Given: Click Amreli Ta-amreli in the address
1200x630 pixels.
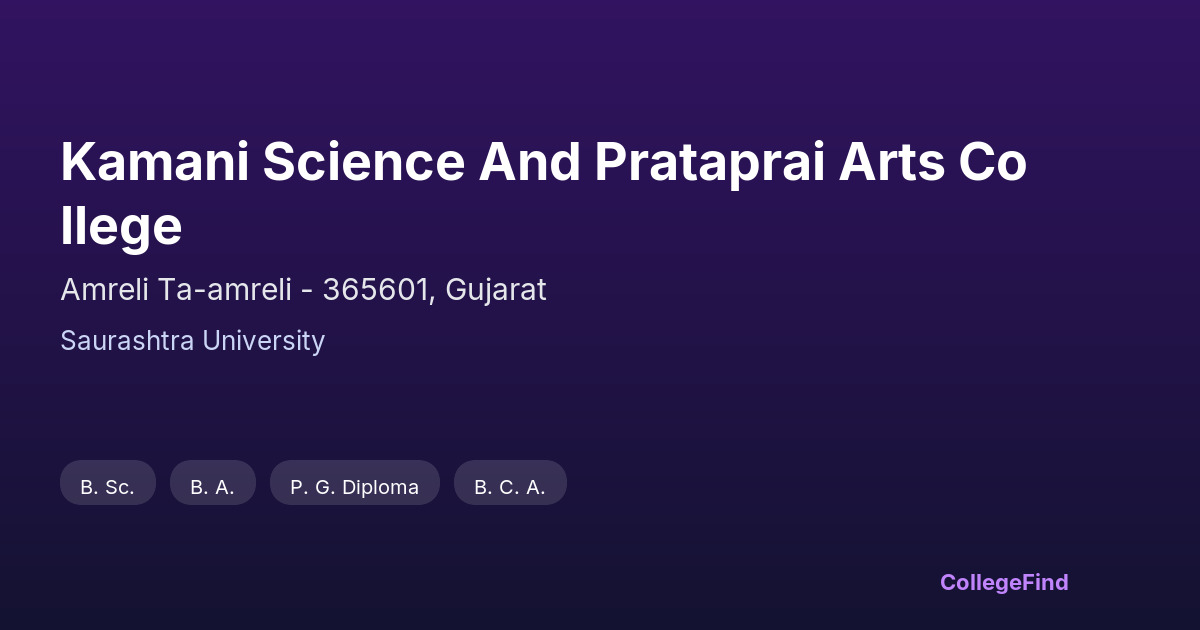Looking at the screenshot, I should (x=175, y=290).
